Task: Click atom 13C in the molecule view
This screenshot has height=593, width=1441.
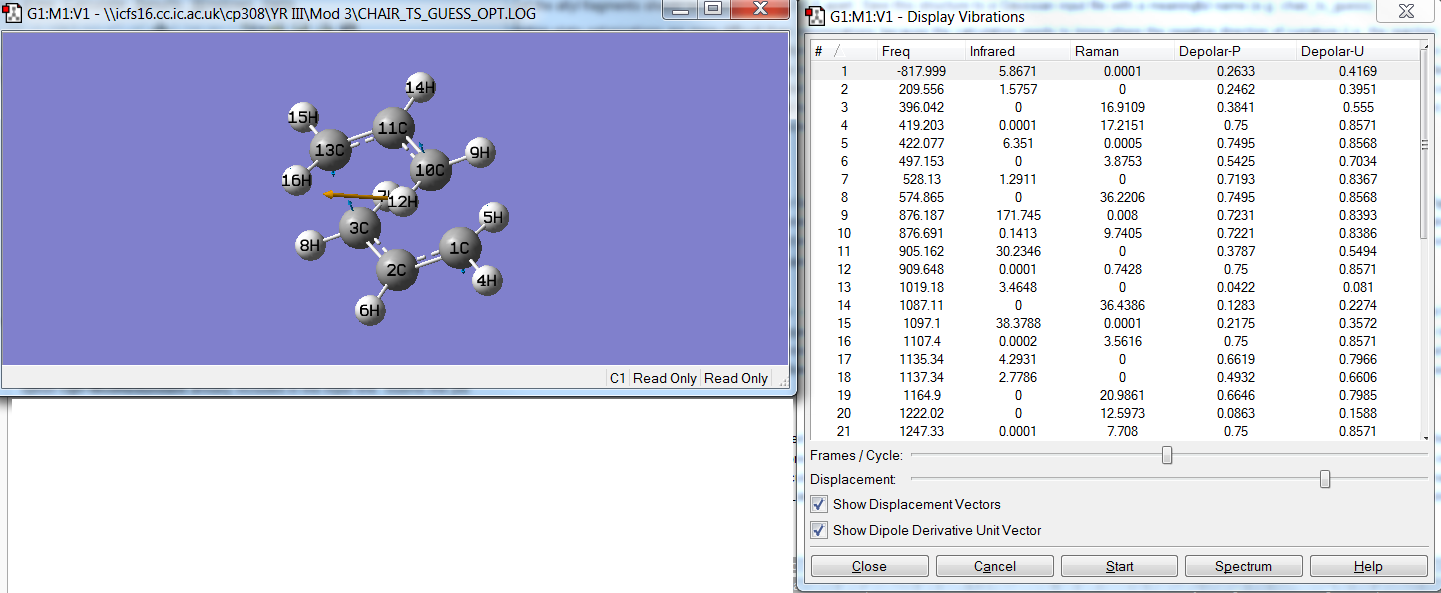Action: click(330, 151)
